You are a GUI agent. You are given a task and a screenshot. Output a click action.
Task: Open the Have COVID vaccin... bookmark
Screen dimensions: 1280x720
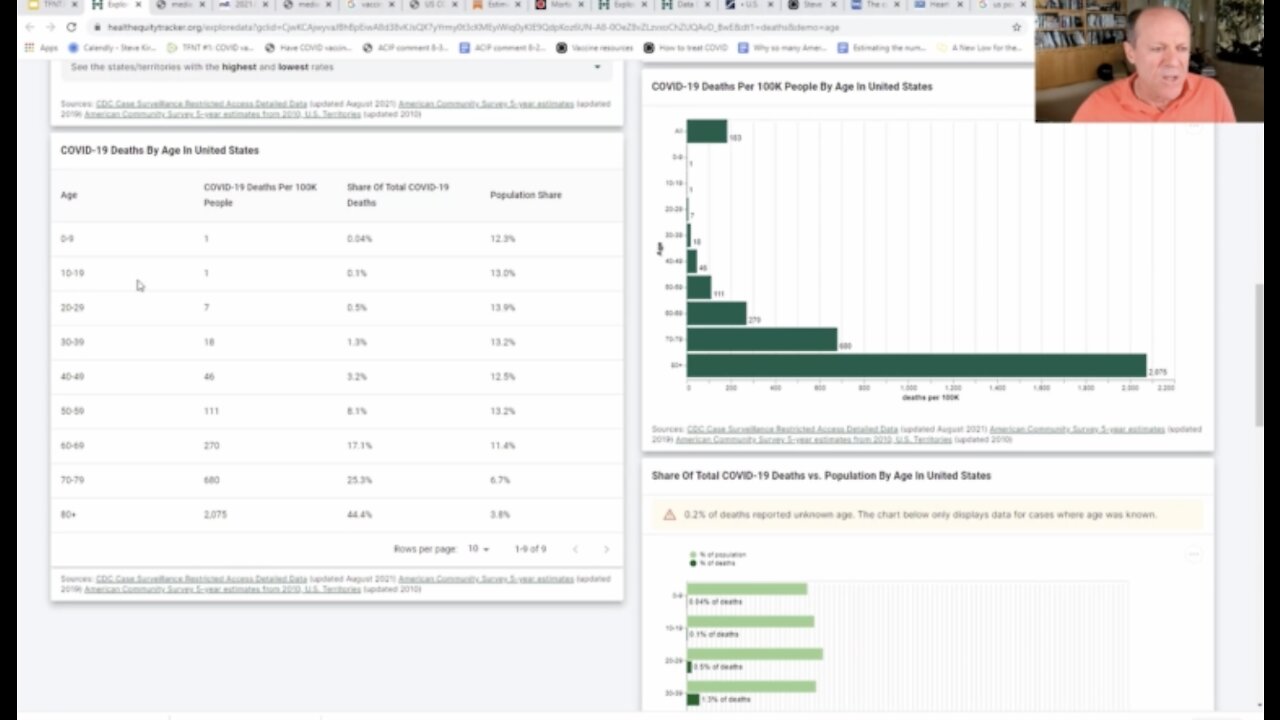(309, 48)
